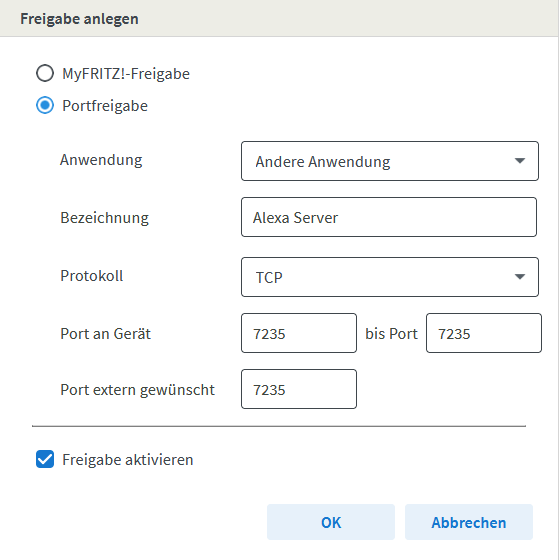Click the Bezeichnung field label

pyautogui.click(x=105, y=218)
